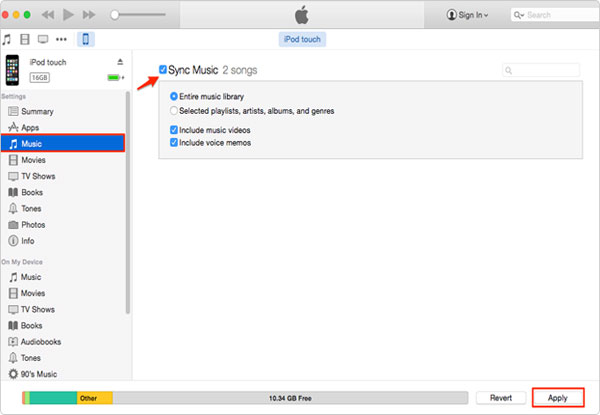This screenshot has height=415, width=600.
Task: Click the '2 songs' count text
Action: [240, 70]
